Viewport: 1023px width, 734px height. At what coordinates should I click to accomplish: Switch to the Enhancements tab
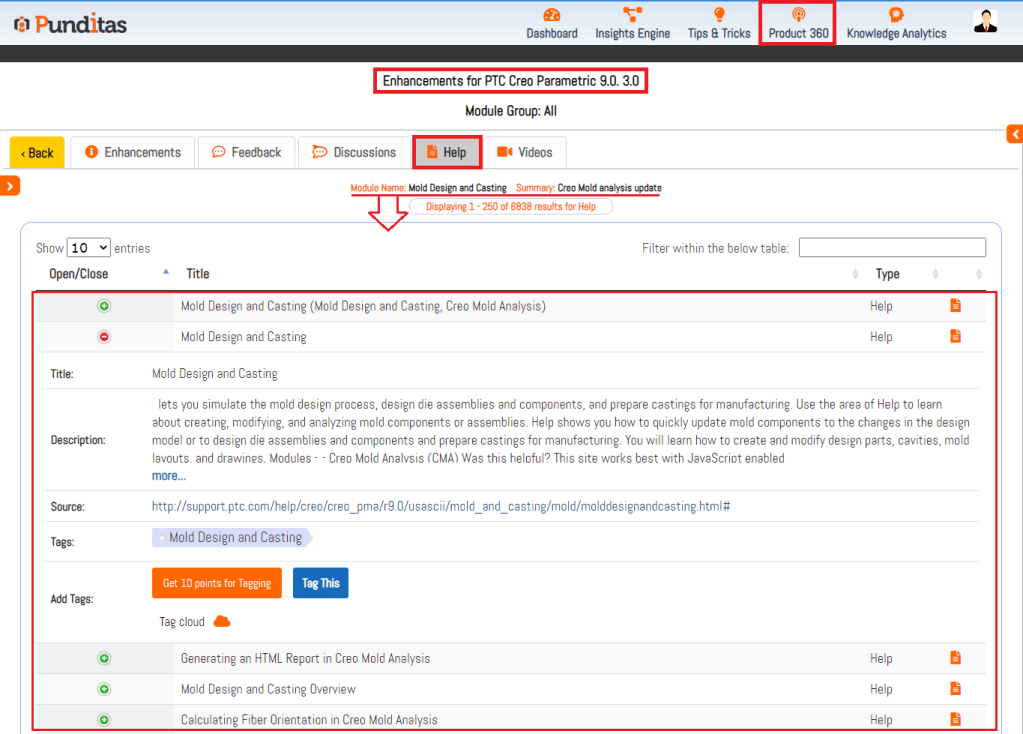pos(133,152)
